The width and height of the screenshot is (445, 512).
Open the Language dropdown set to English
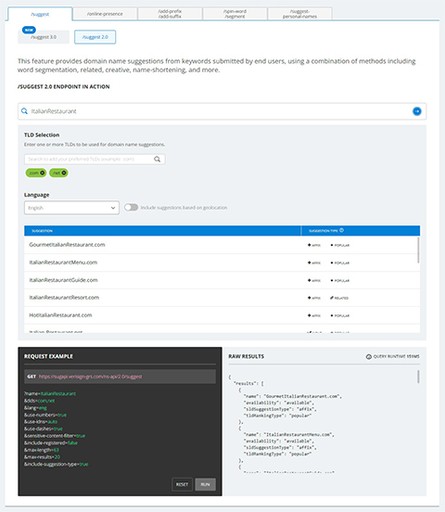coord(72,208)
